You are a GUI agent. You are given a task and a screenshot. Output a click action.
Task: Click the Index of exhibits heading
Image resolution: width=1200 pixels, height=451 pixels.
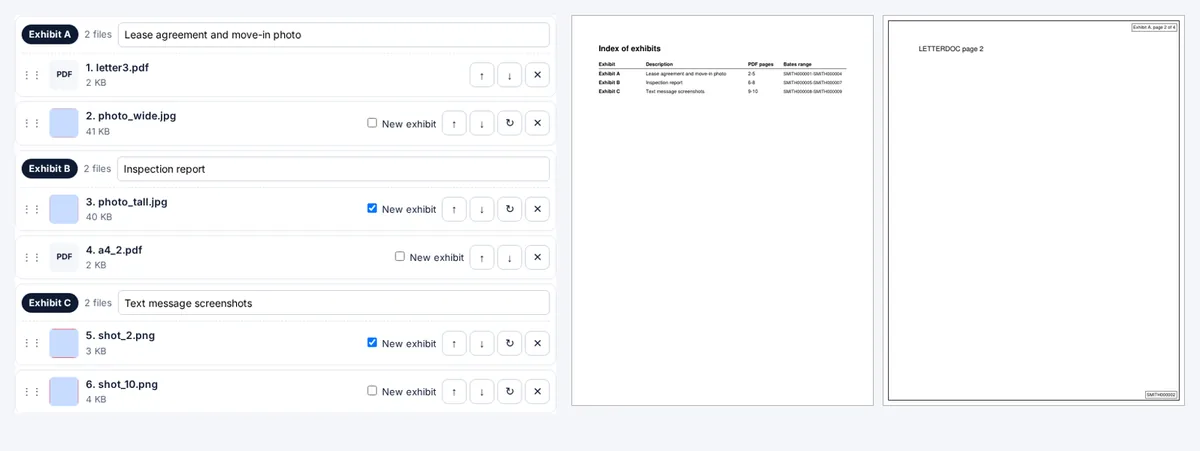(629, 48)
